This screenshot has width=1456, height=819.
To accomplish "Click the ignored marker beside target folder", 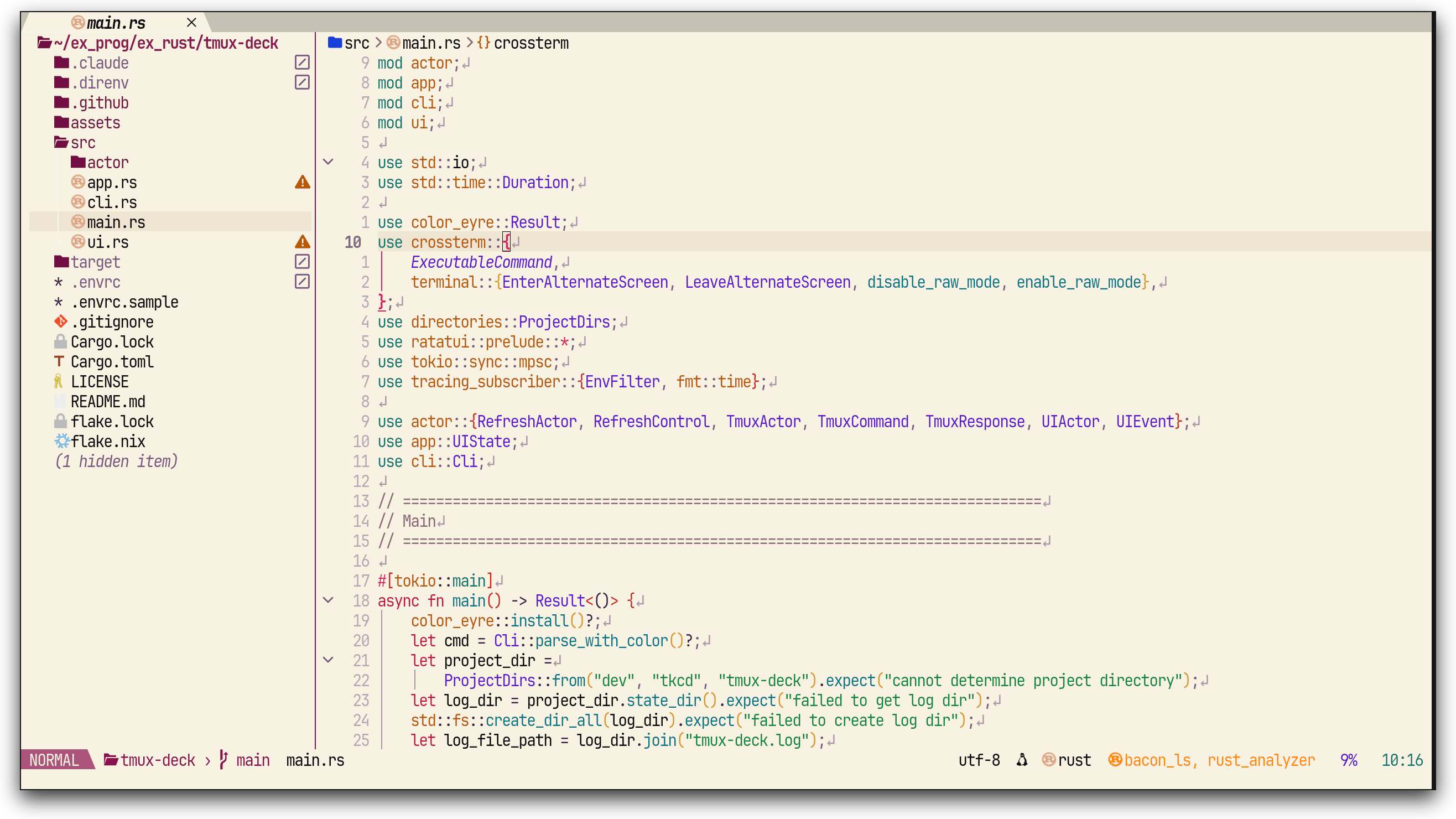I will 302,262.
